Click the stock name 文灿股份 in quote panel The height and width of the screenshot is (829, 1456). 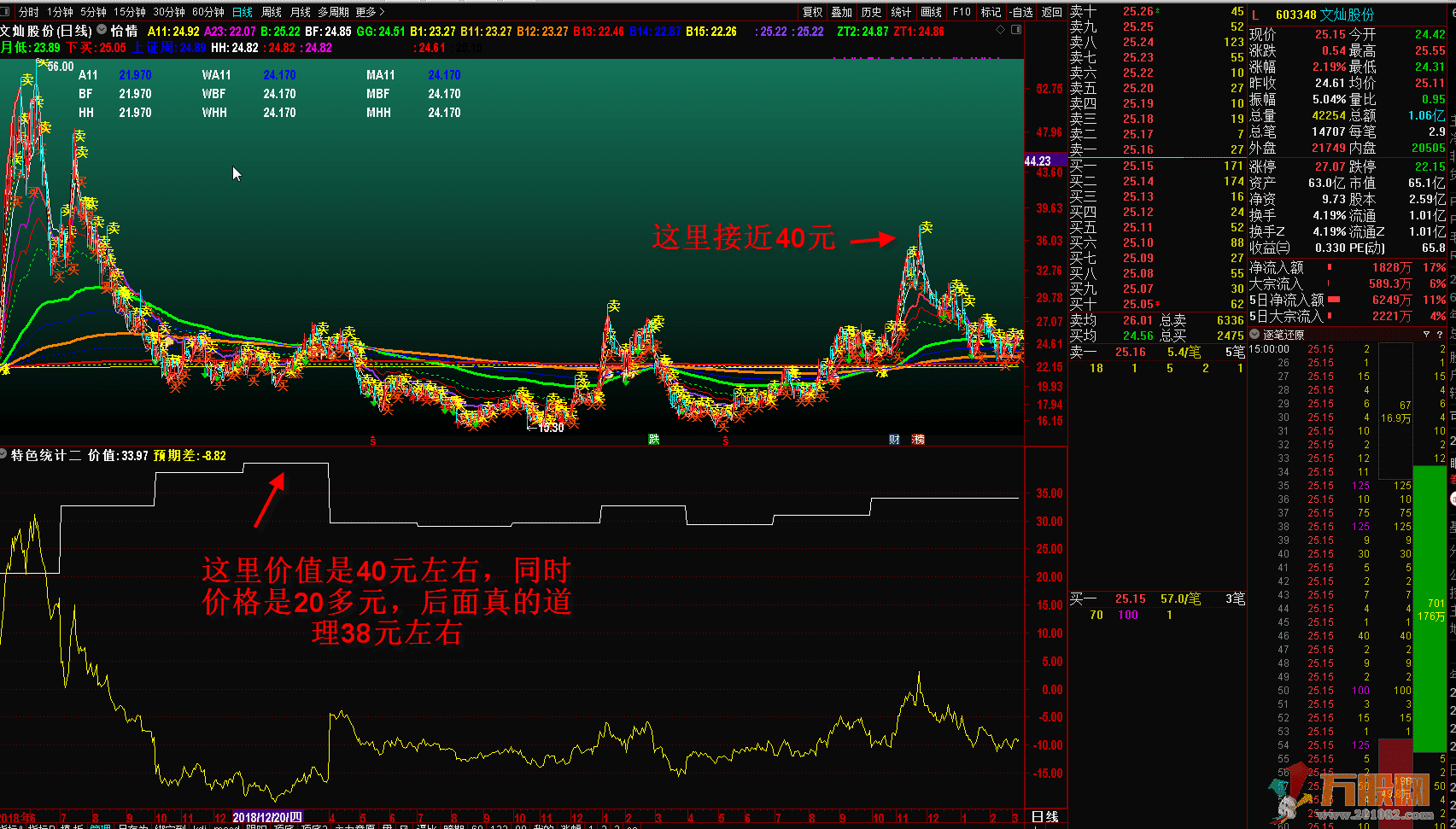[1348, 15]
